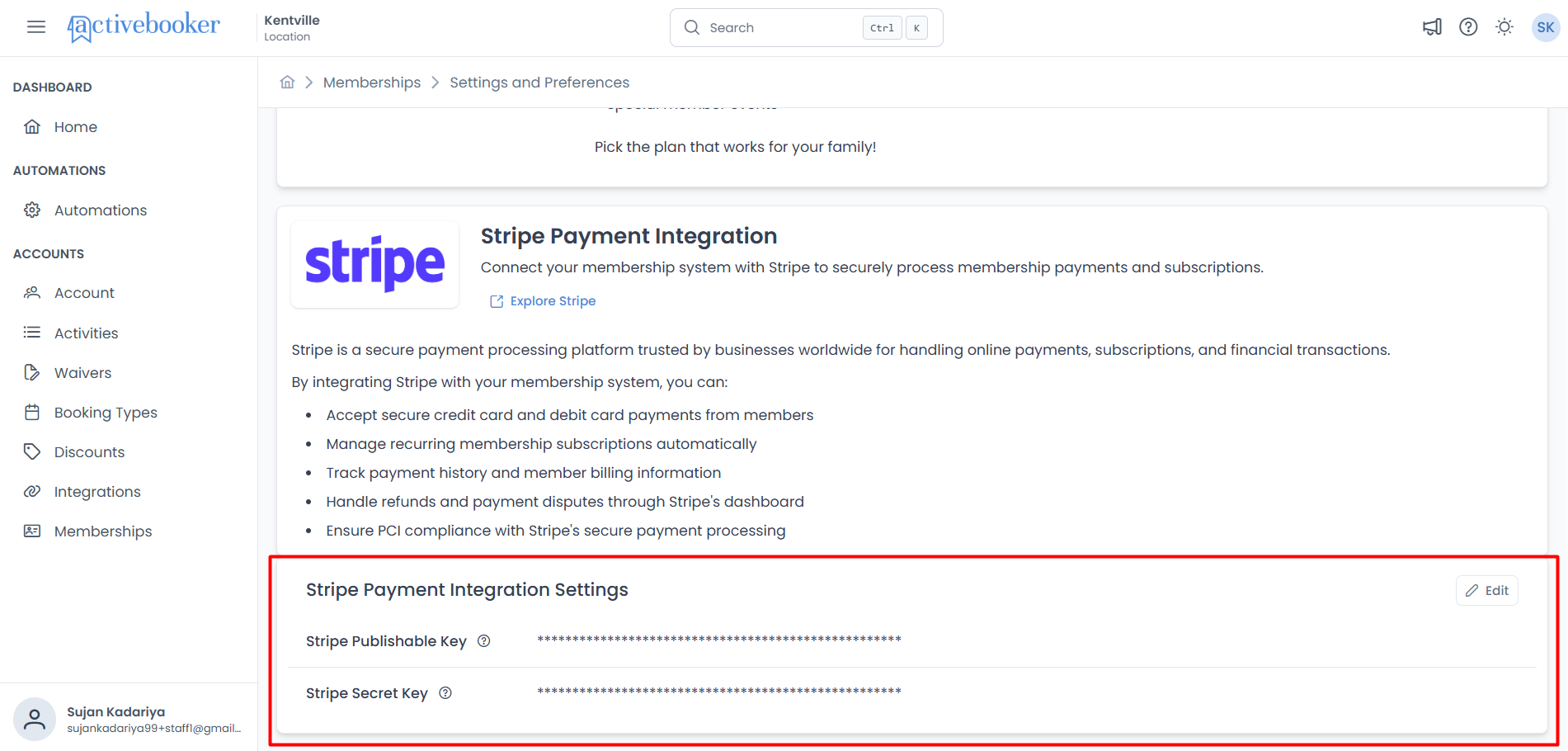Click bullet 'Manage recurring membership subscriptions automatically'

(541, 444)
